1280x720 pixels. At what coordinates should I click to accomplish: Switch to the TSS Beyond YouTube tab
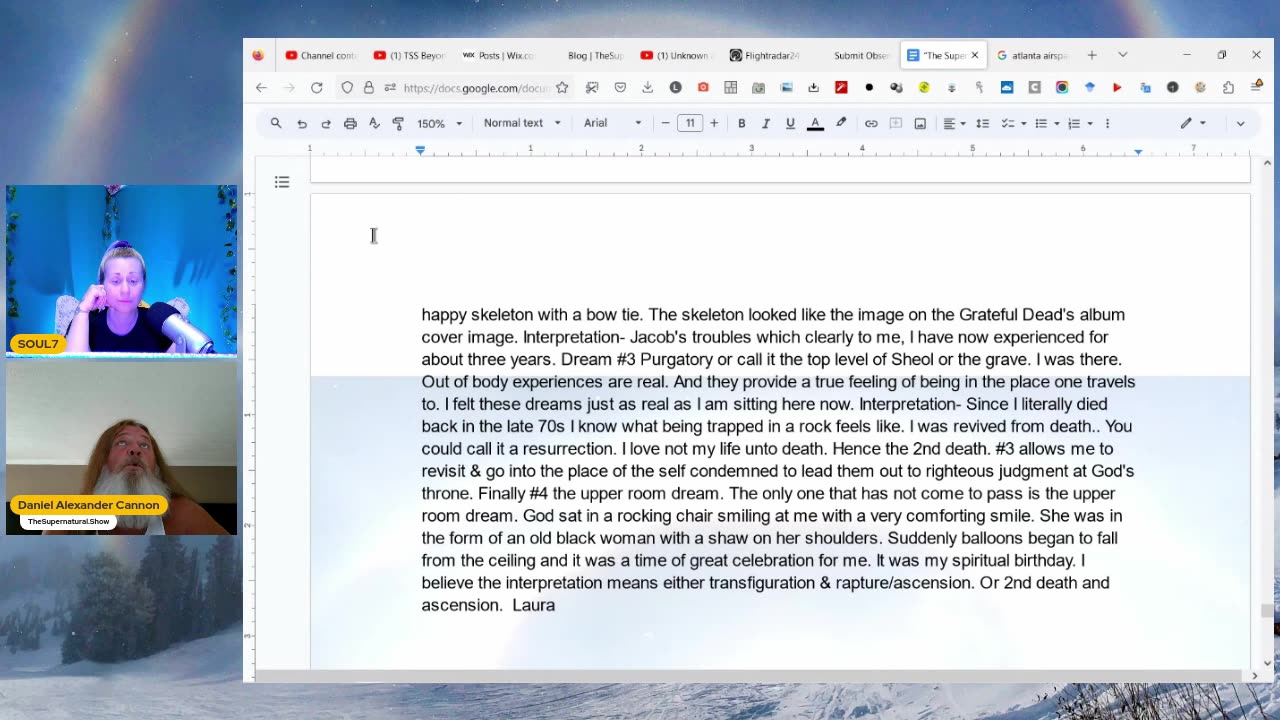410,55
